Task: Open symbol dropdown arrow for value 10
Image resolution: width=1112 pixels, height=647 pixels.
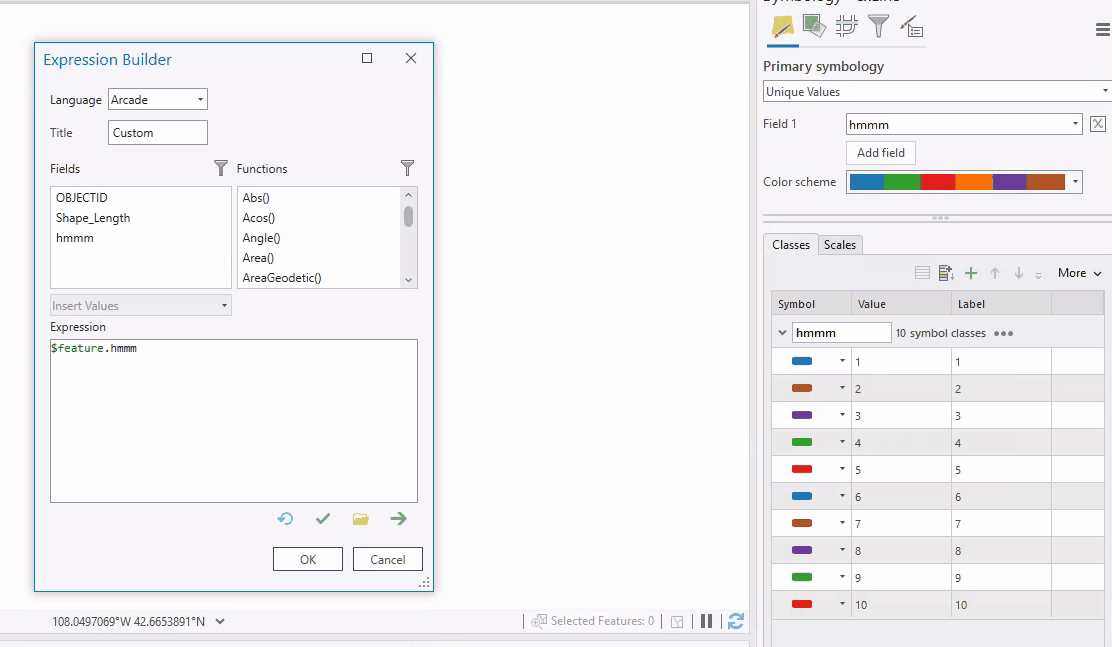Action: (843, 604)
